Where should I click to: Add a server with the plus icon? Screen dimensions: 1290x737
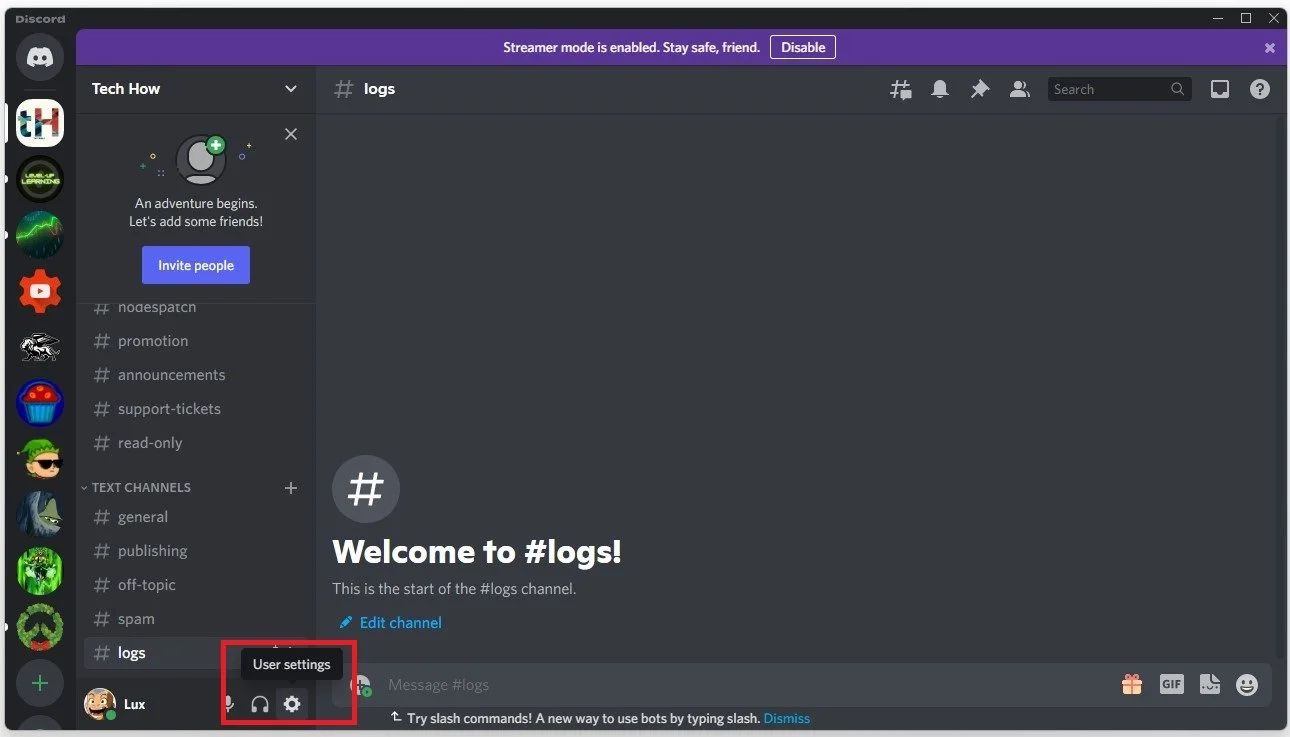(40, 683)
